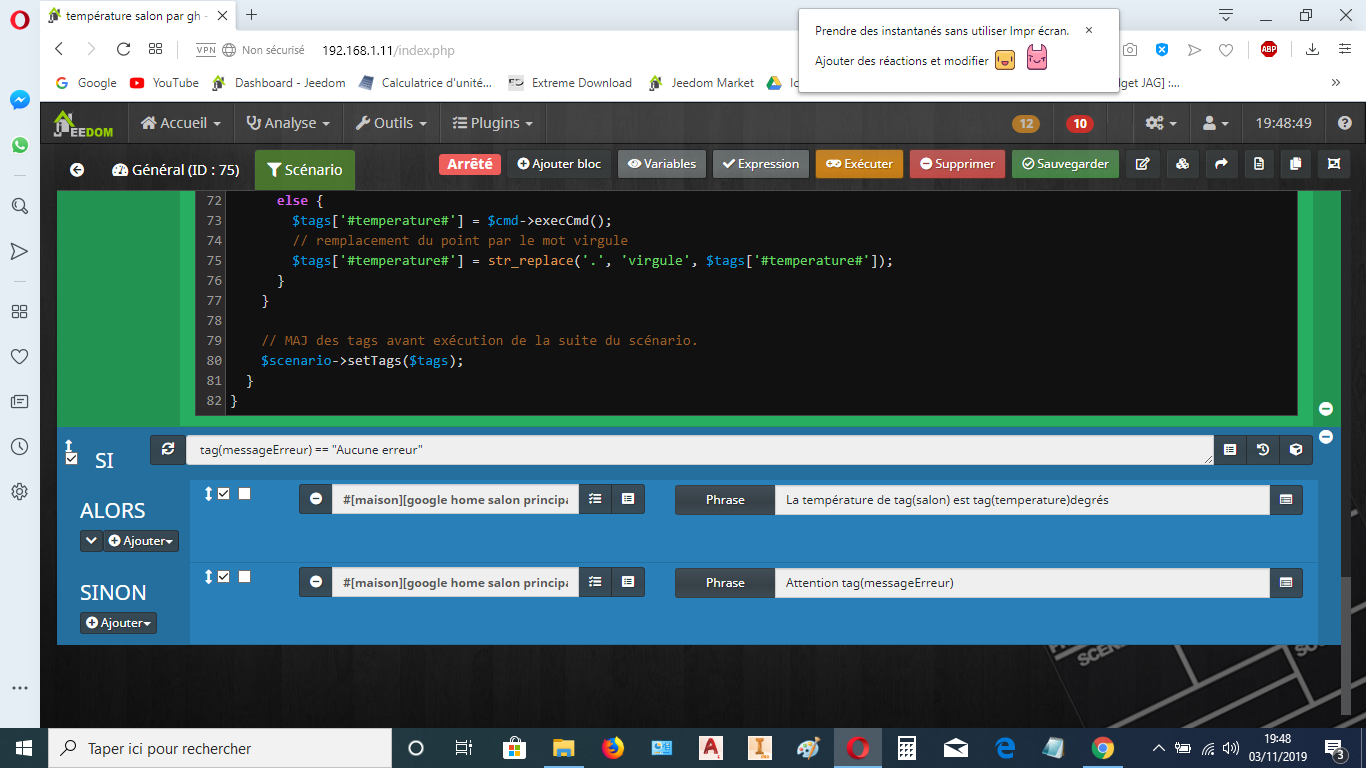
Task: Open the SINON Ajouter dropdown
Action: coord(118,623)
